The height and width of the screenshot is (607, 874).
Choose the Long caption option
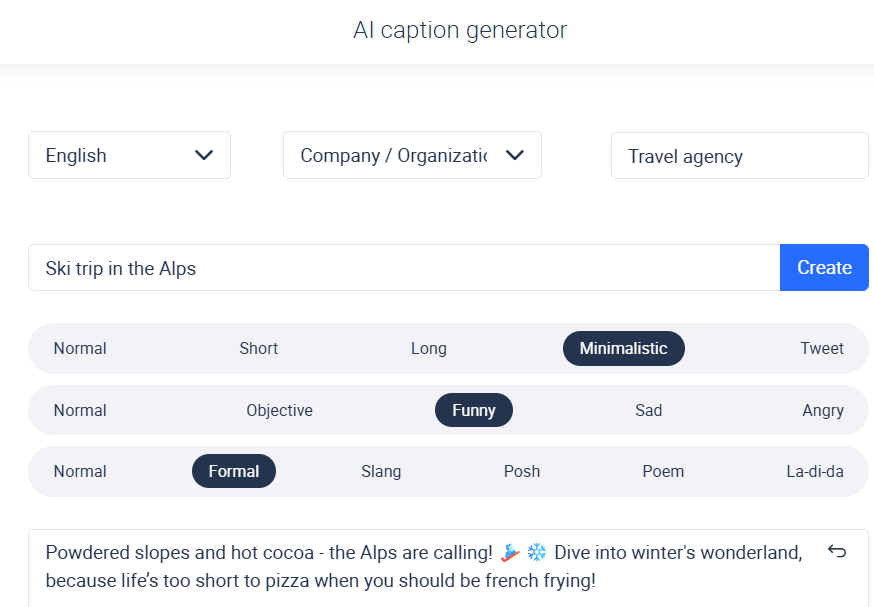coord(428,348)
